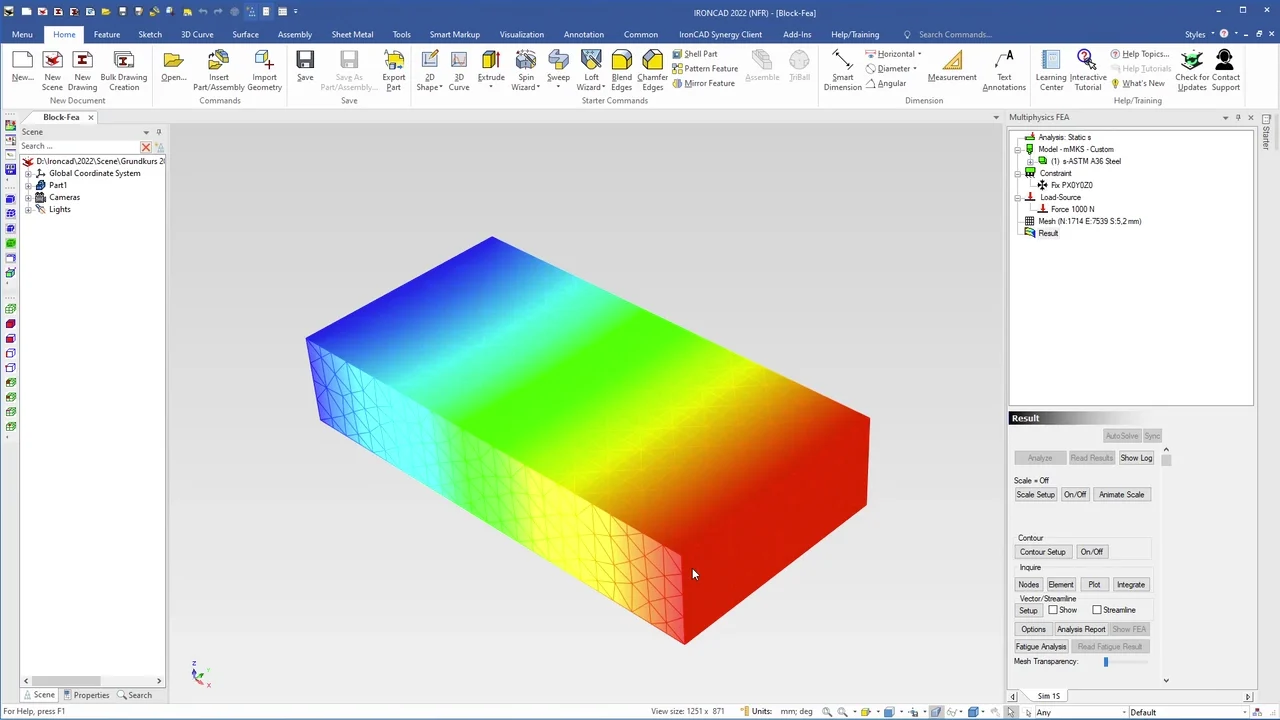Click the New Scene icon

(x=52, y=61)
